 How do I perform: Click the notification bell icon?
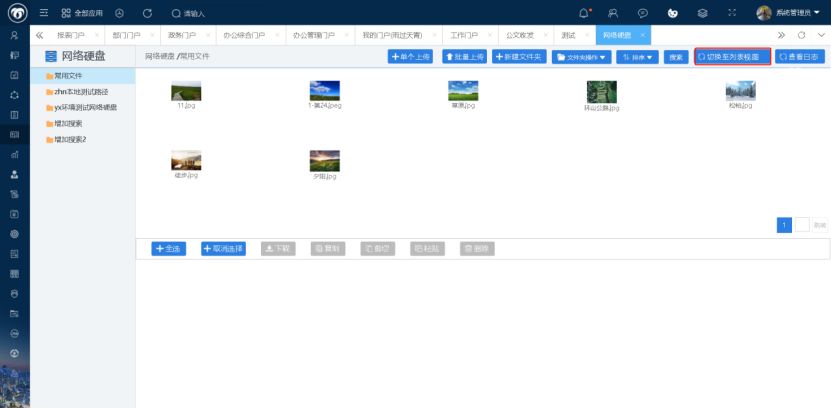pos(584,13)
